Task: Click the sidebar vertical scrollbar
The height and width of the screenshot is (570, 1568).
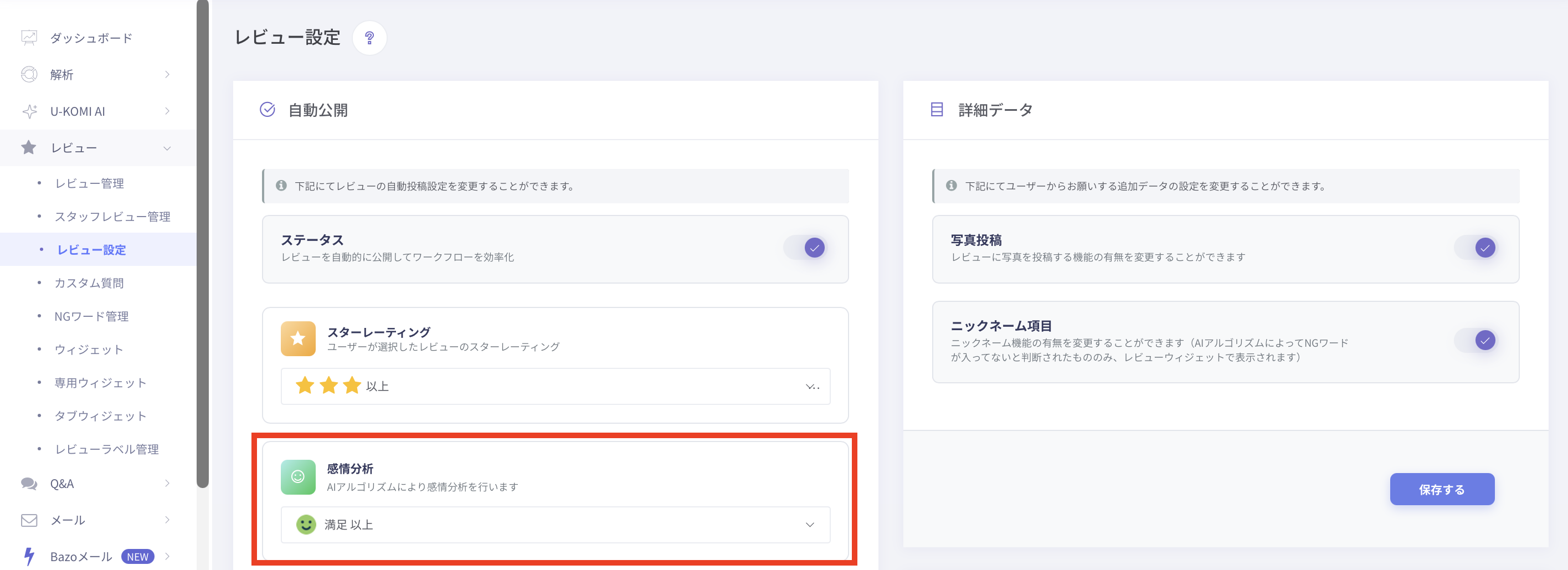Action: pos(203,244)
